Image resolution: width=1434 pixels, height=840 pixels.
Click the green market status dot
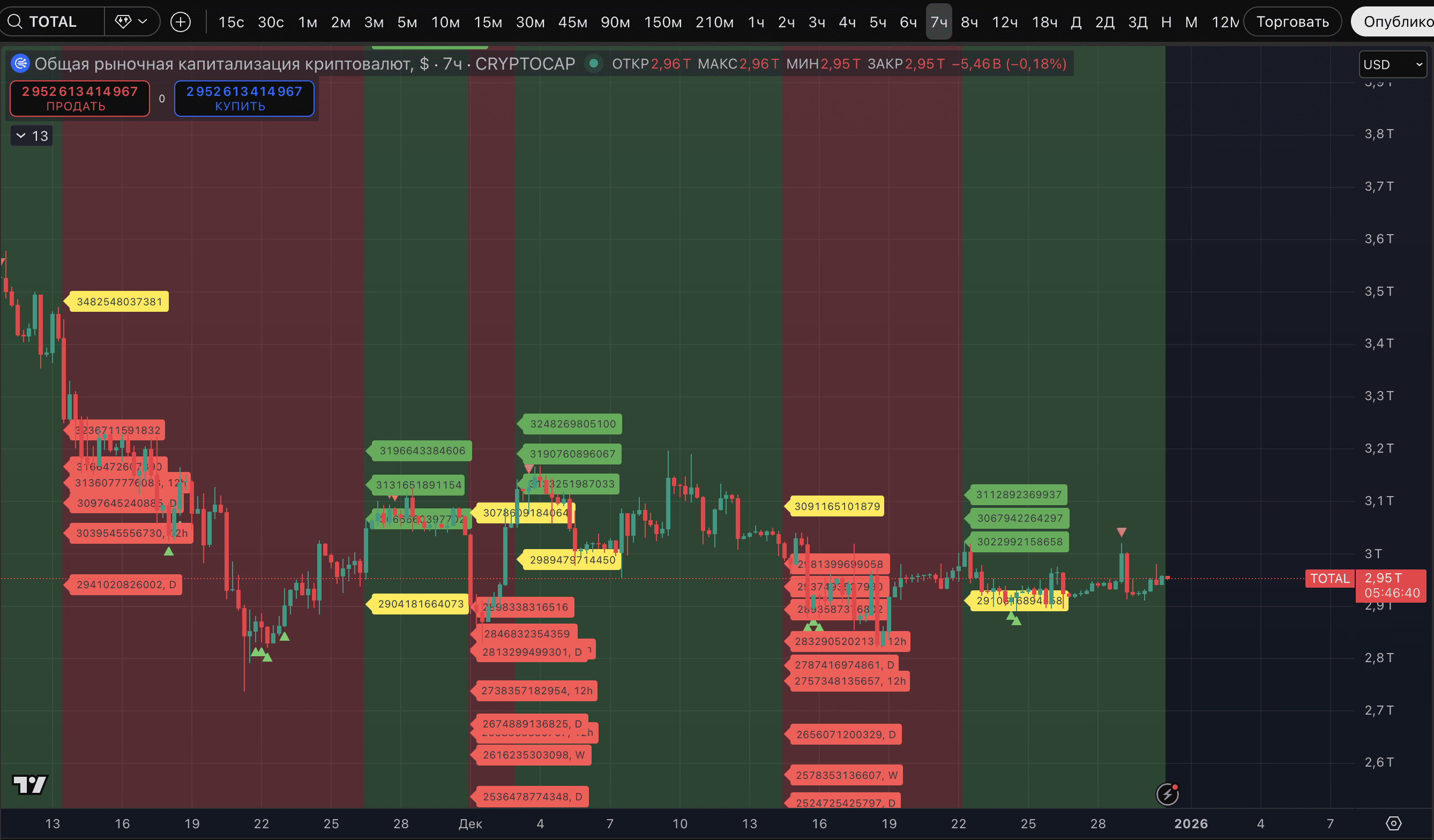click(x=594, y=64)
